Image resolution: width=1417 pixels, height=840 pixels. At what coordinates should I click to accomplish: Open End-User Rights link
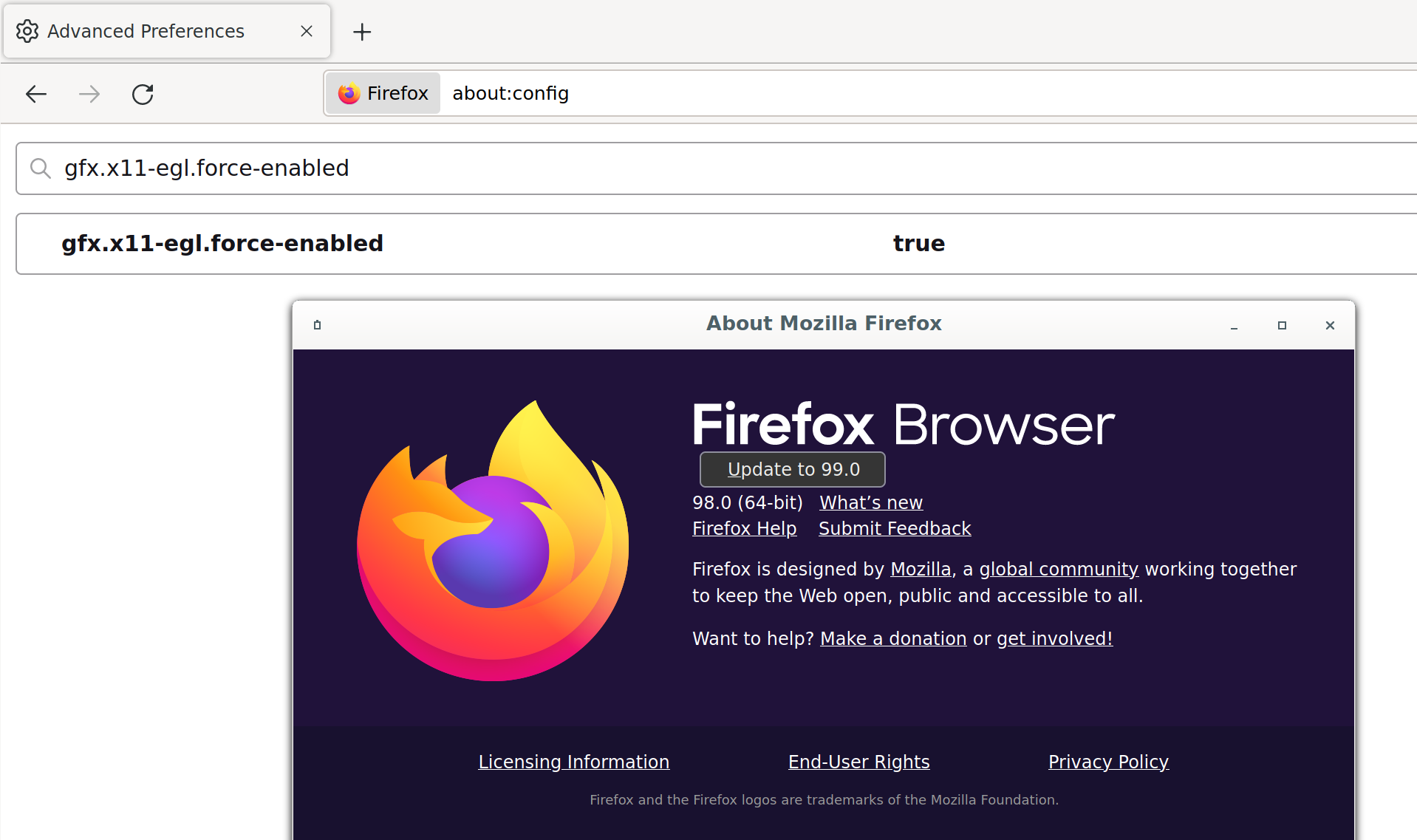click(858, 762)
